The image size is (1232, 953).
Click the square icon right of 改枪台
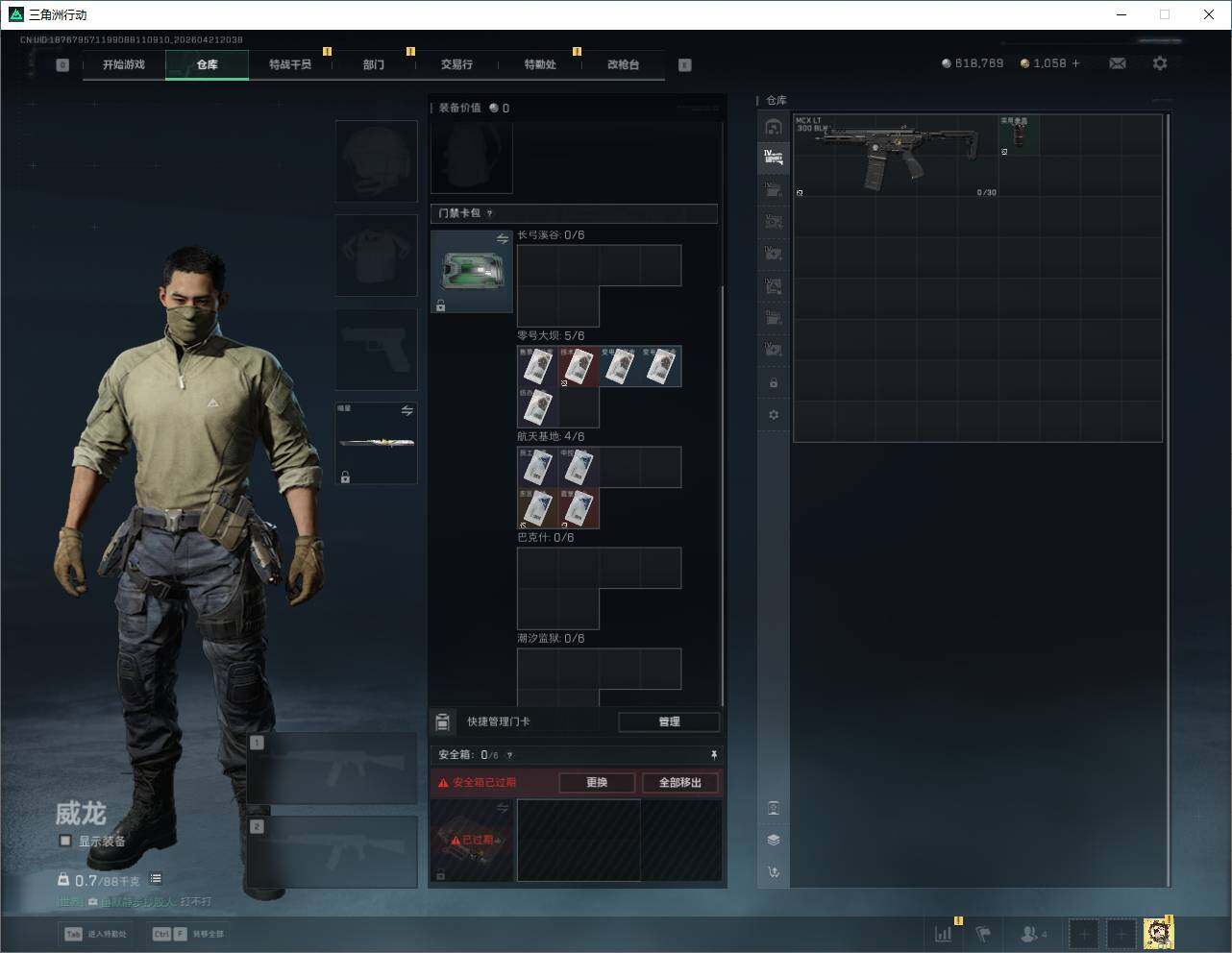coord(685,64)
